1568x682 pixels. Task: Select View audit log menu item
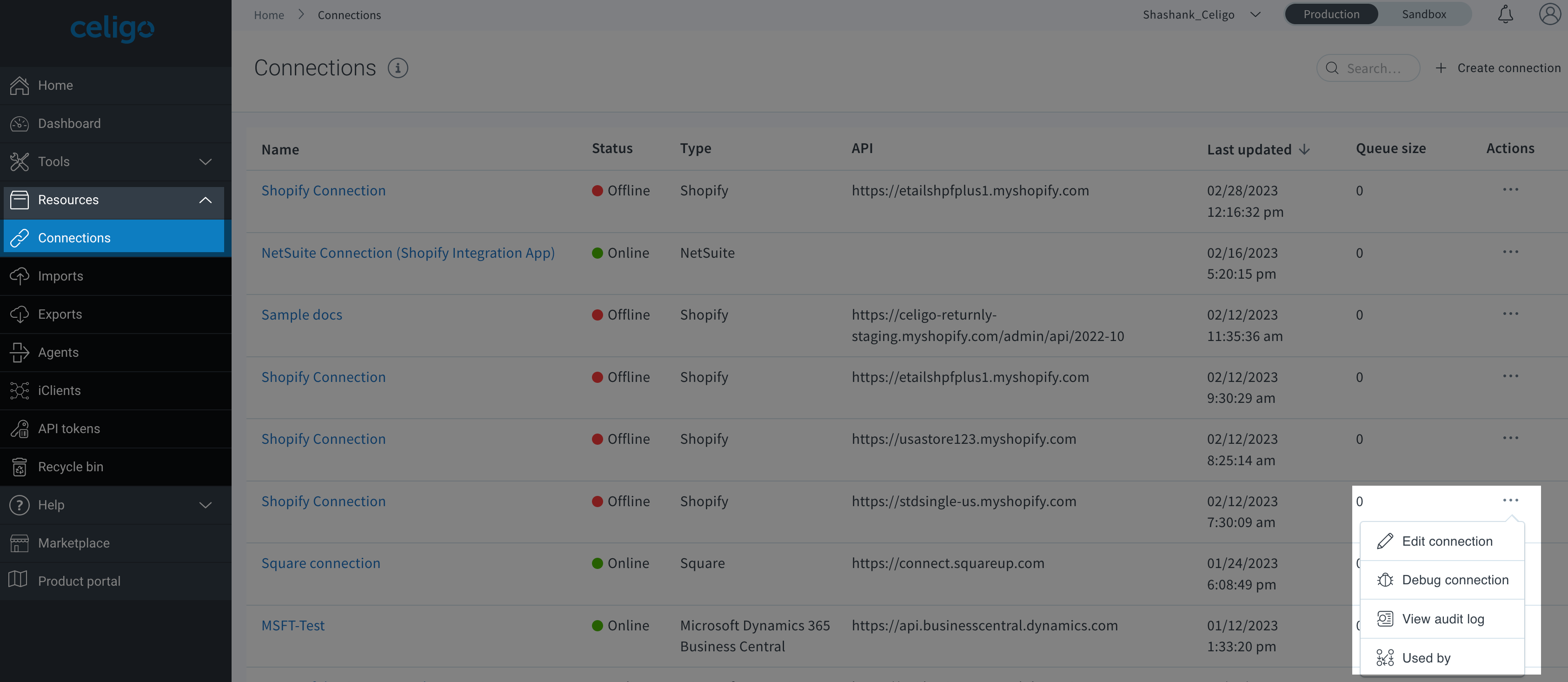click(1442, 619)
